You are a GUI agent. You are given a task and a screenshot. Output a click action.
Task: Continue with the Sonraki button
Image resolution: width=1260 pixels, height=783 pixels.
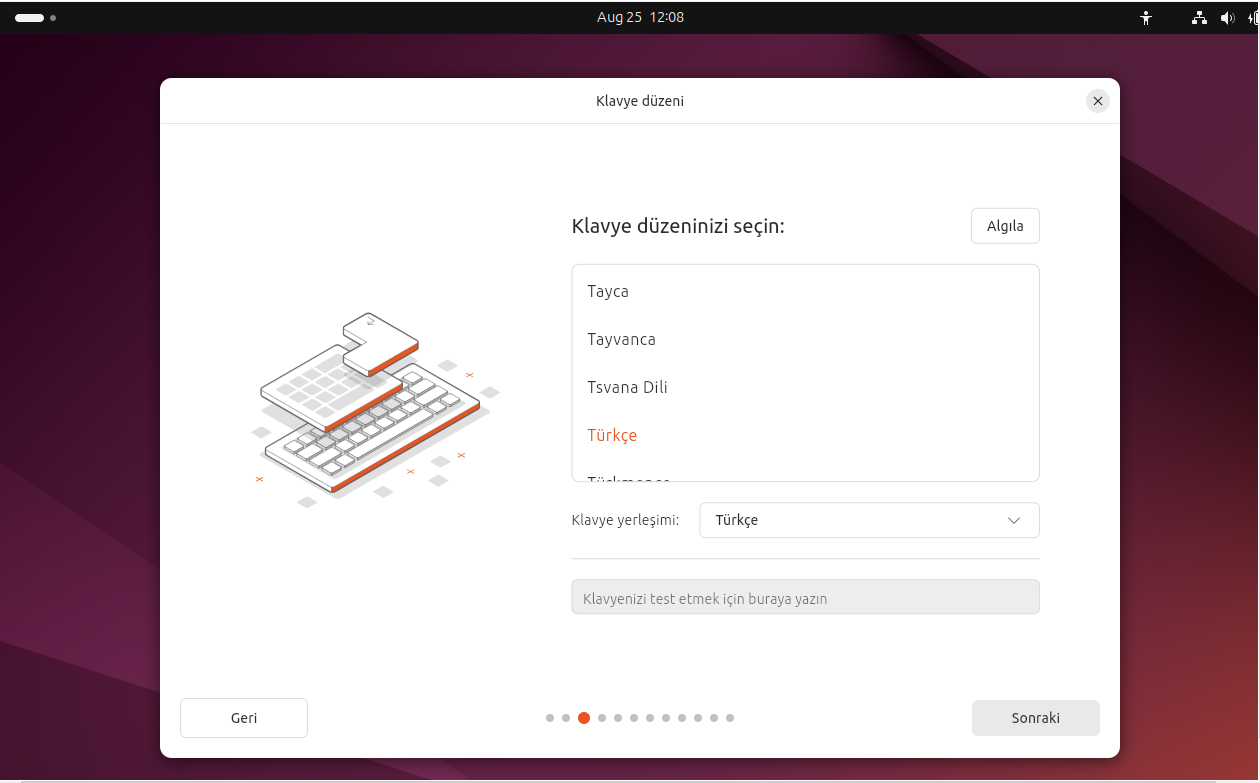pyautogui.click(x=1036, y=718)
